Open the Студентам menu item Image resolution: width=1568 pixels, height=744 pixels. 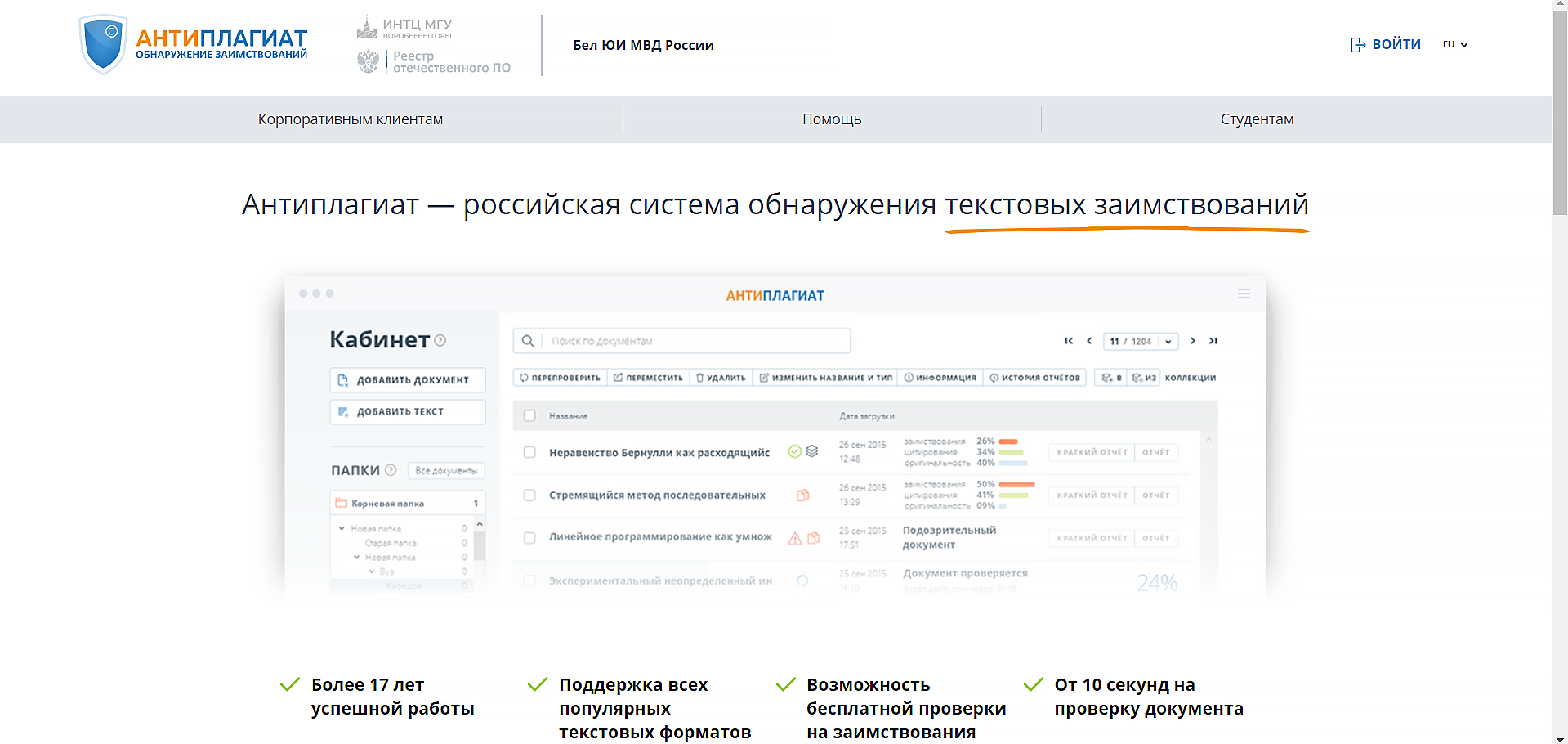click(x=1257, y=119)
